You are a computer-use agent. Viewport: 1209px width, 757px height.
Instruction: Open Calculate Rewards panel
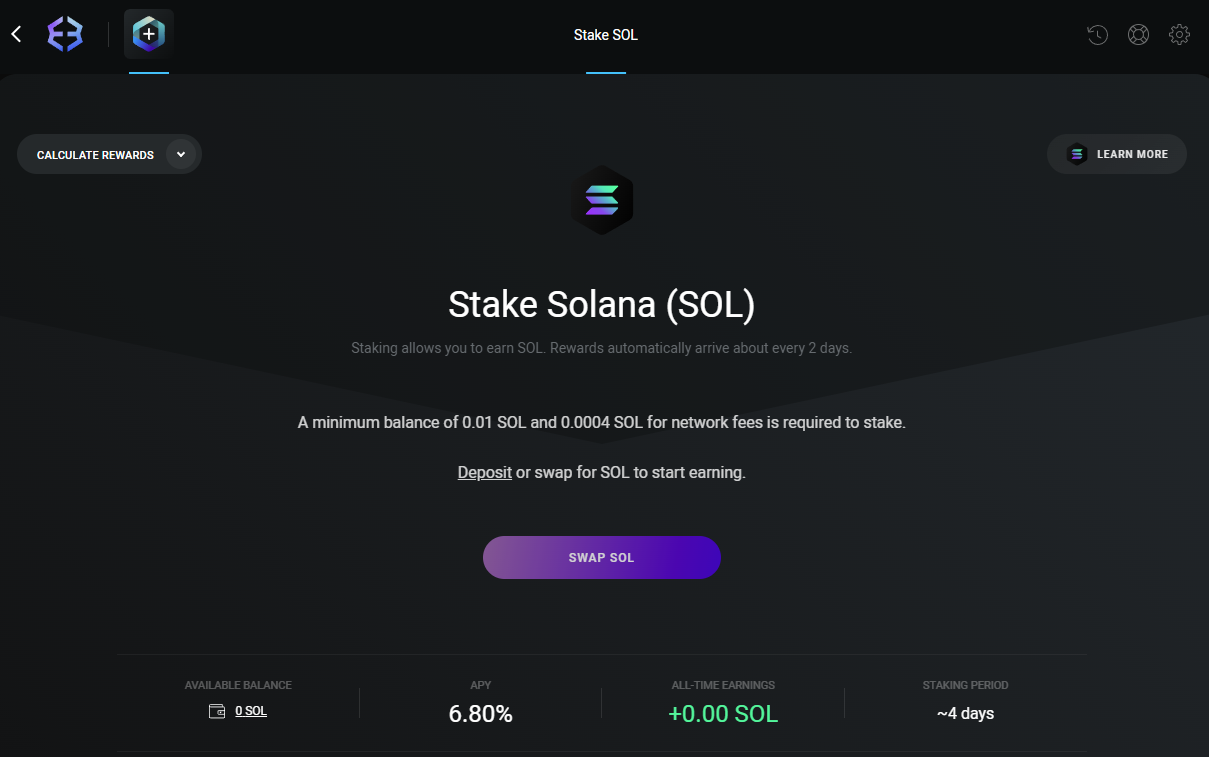[x=109, y=155]
